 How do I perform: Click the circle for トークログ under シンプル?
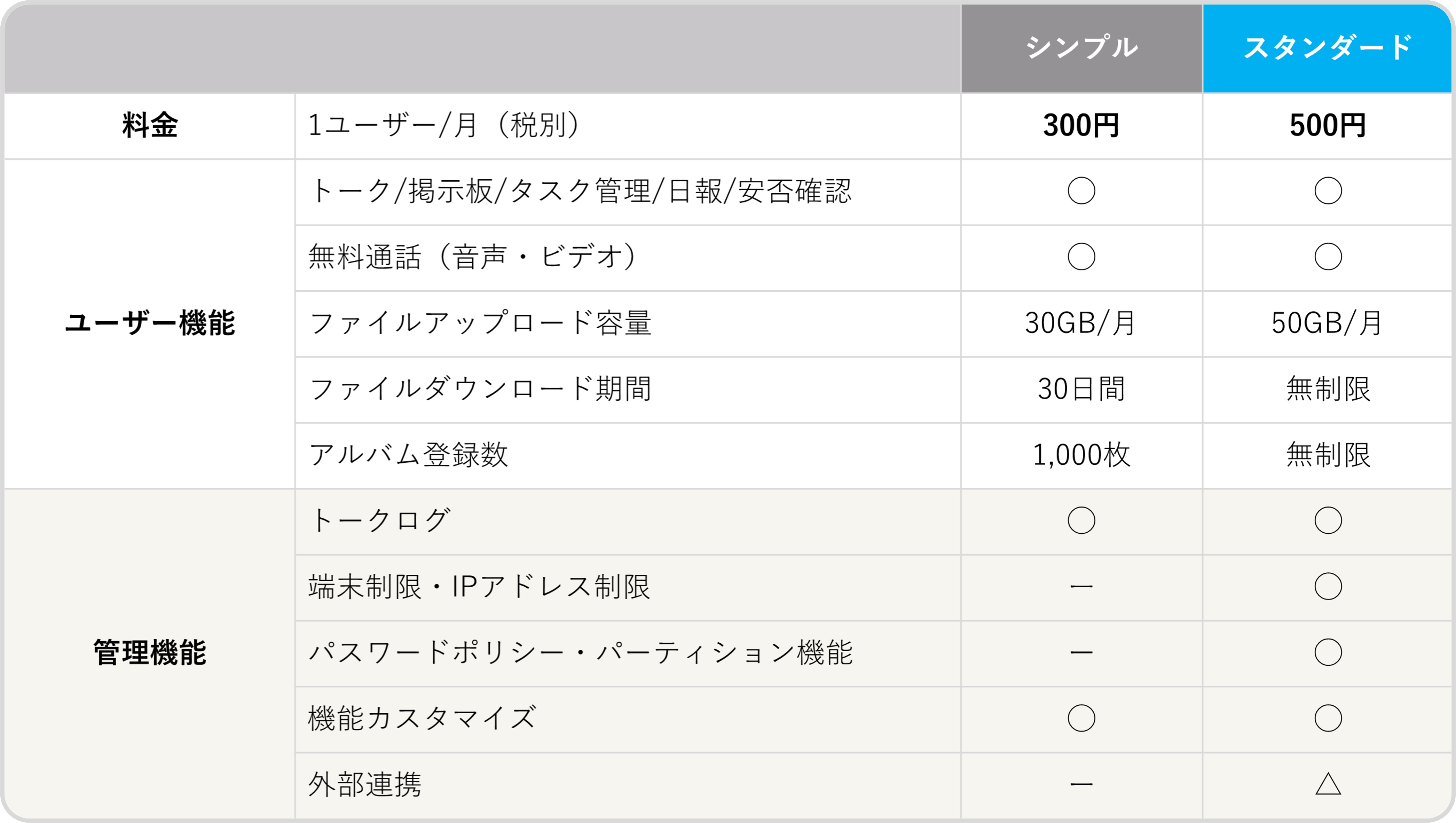click(x=1081, y=520)
